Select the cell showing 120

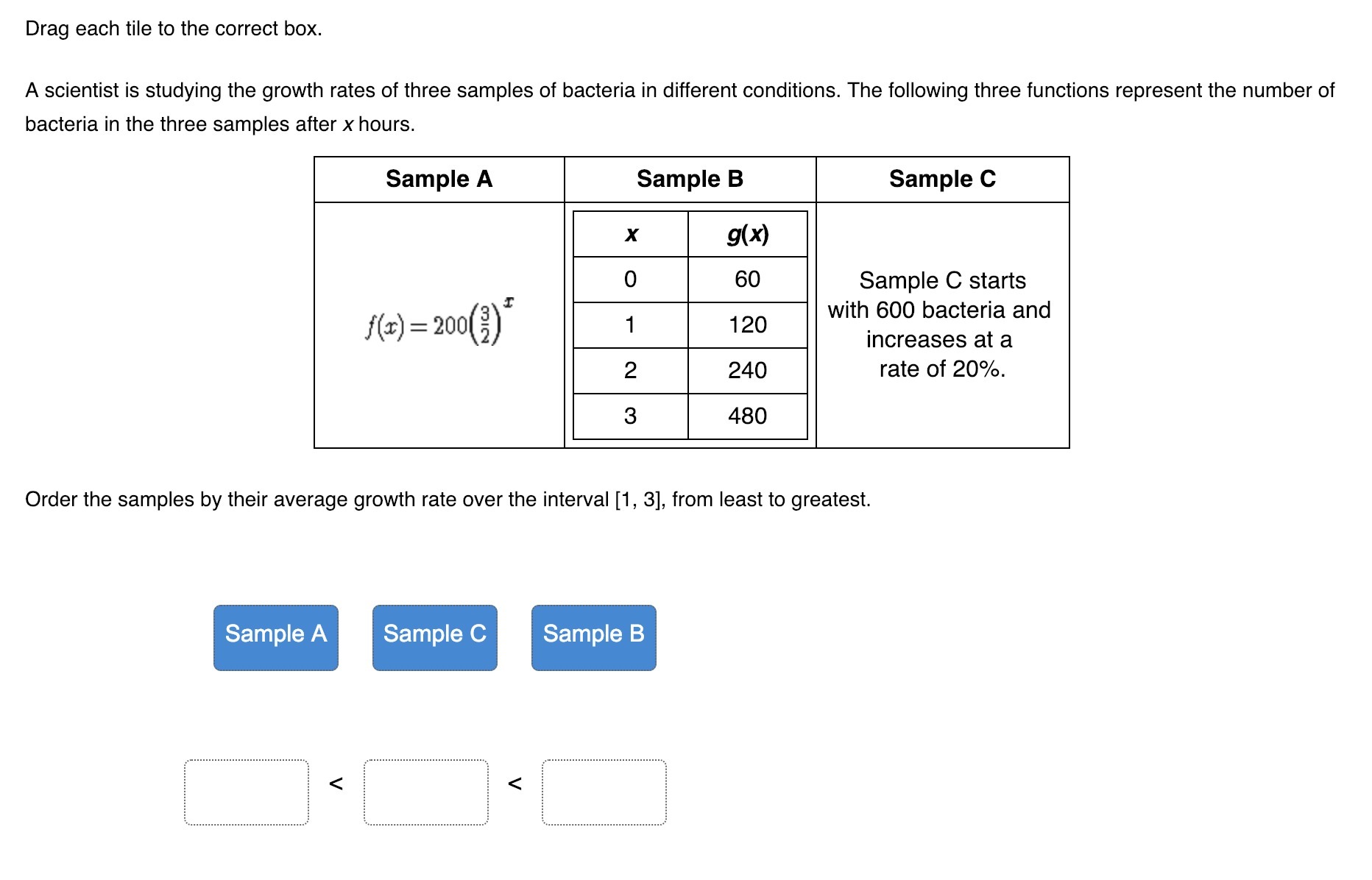[748, 325]
